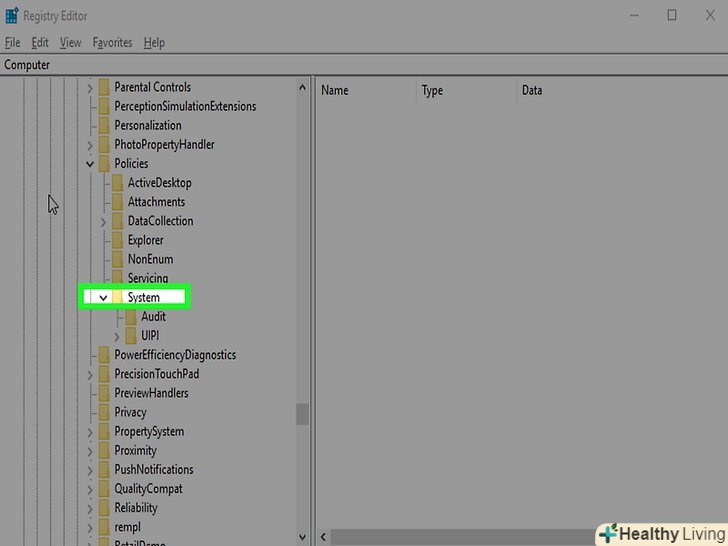Screen dimensions: 728x546
Task: Click the Registry Editor app icon
Action: 12,15
